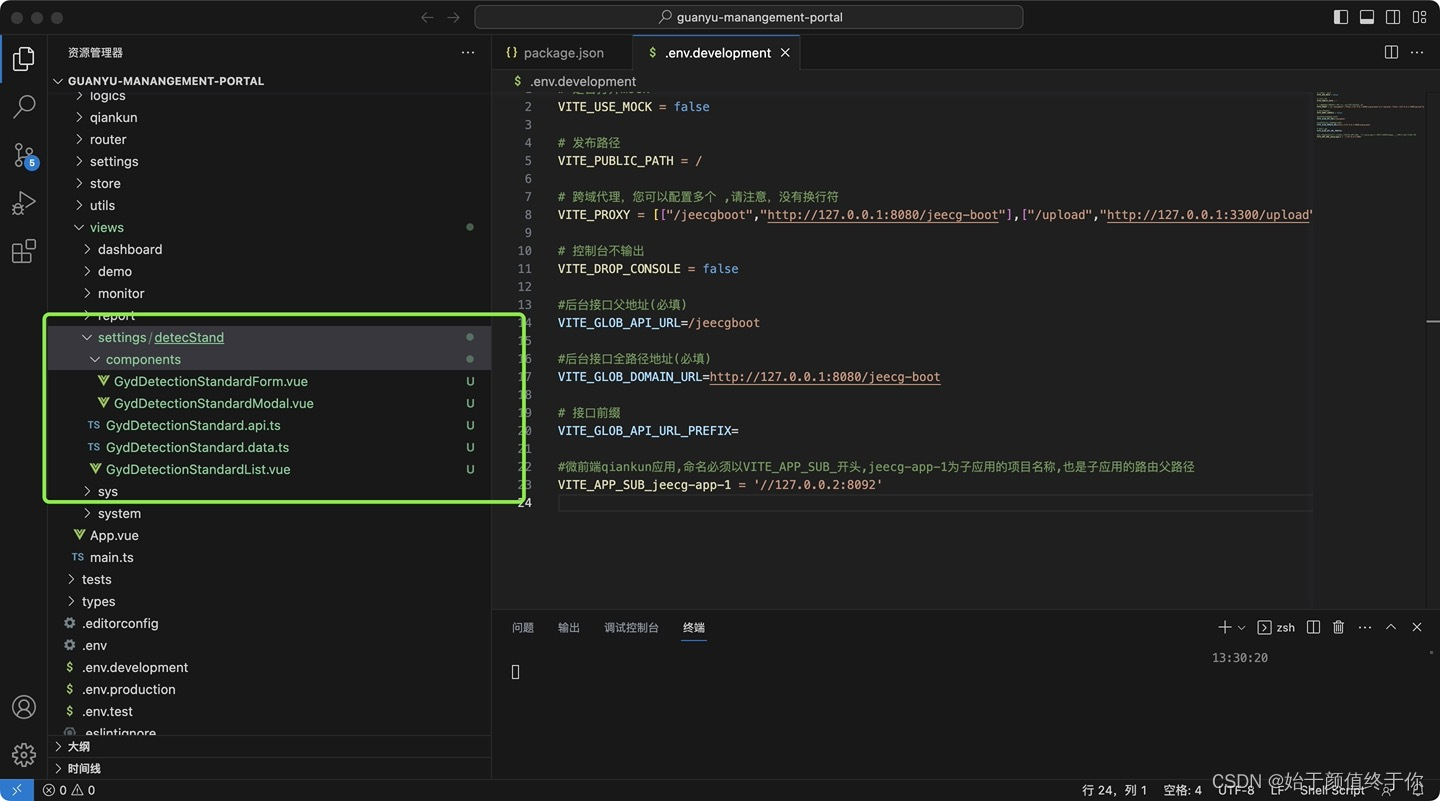Collapse the settings/detecStand folder
Image resolution: width=1440 pixels, height=801 pixels.
click(270, 337)
